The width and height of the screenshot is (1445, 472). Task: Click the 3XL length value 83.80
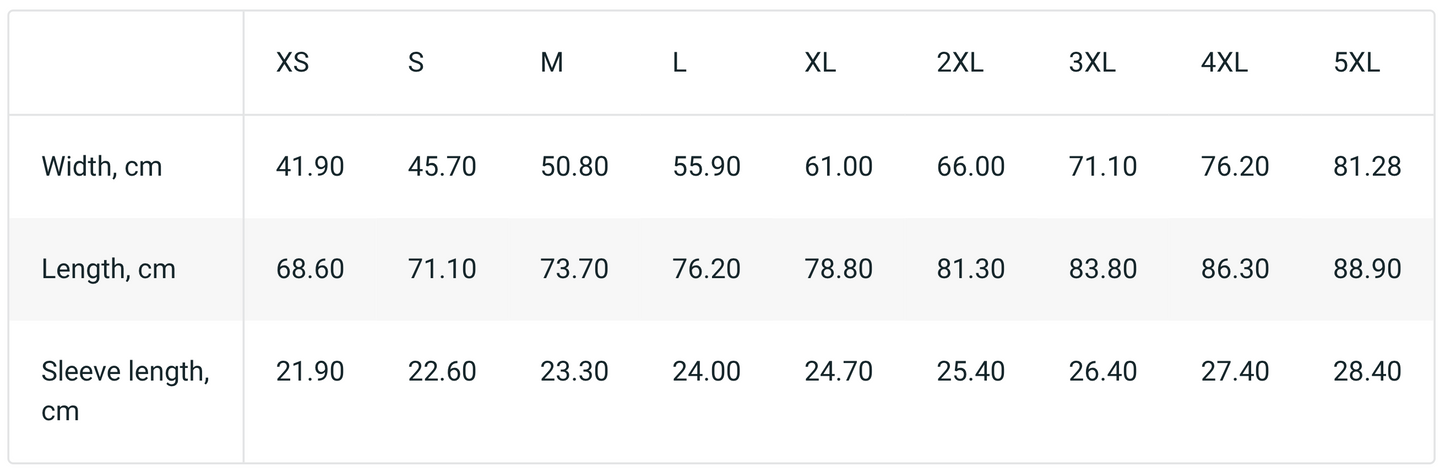(1103, 269)
